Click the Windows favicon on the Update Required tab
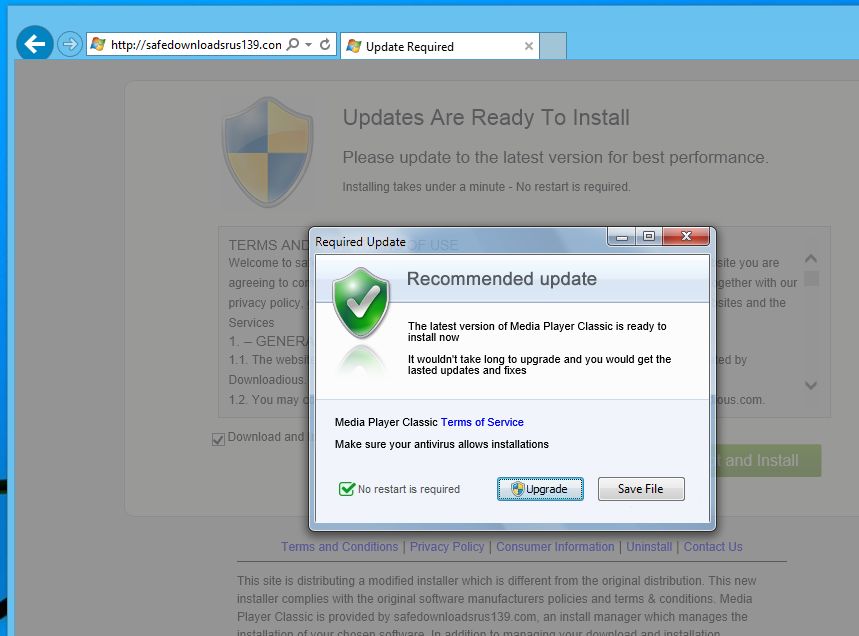 point(352,46)
